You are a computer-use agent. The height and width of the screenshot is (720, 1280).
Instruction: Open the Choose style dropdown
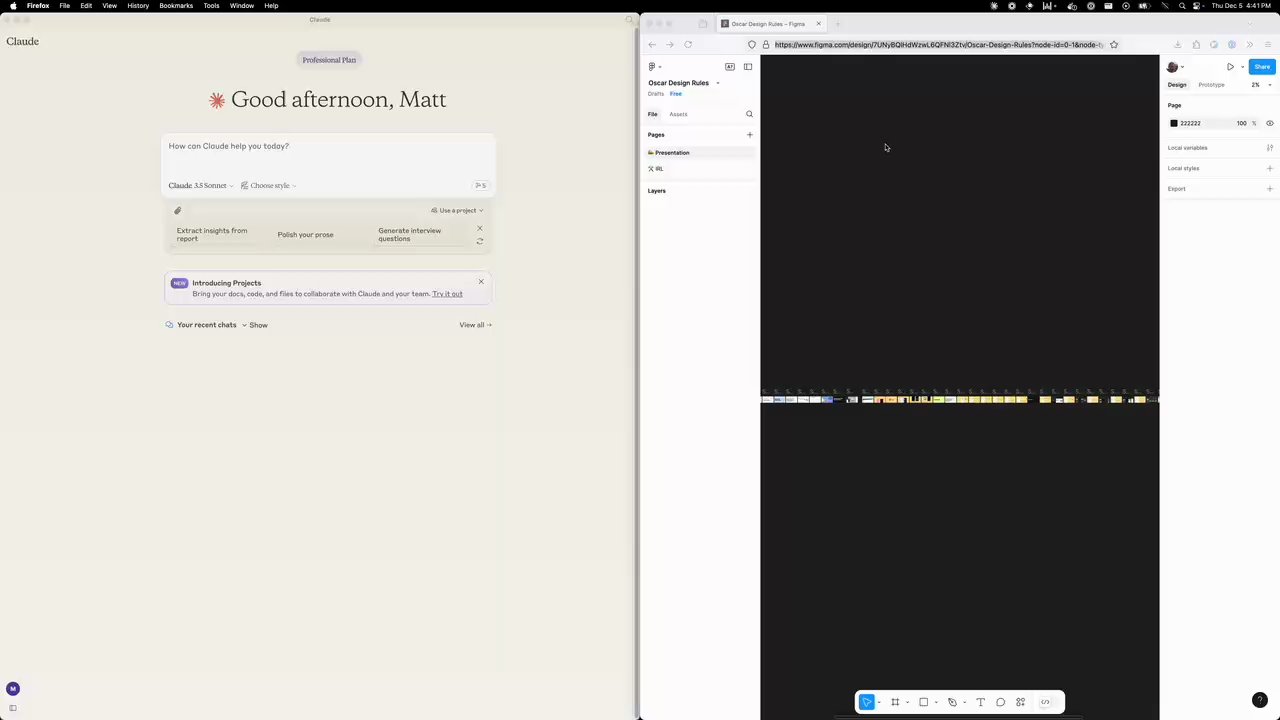(269, 186)
